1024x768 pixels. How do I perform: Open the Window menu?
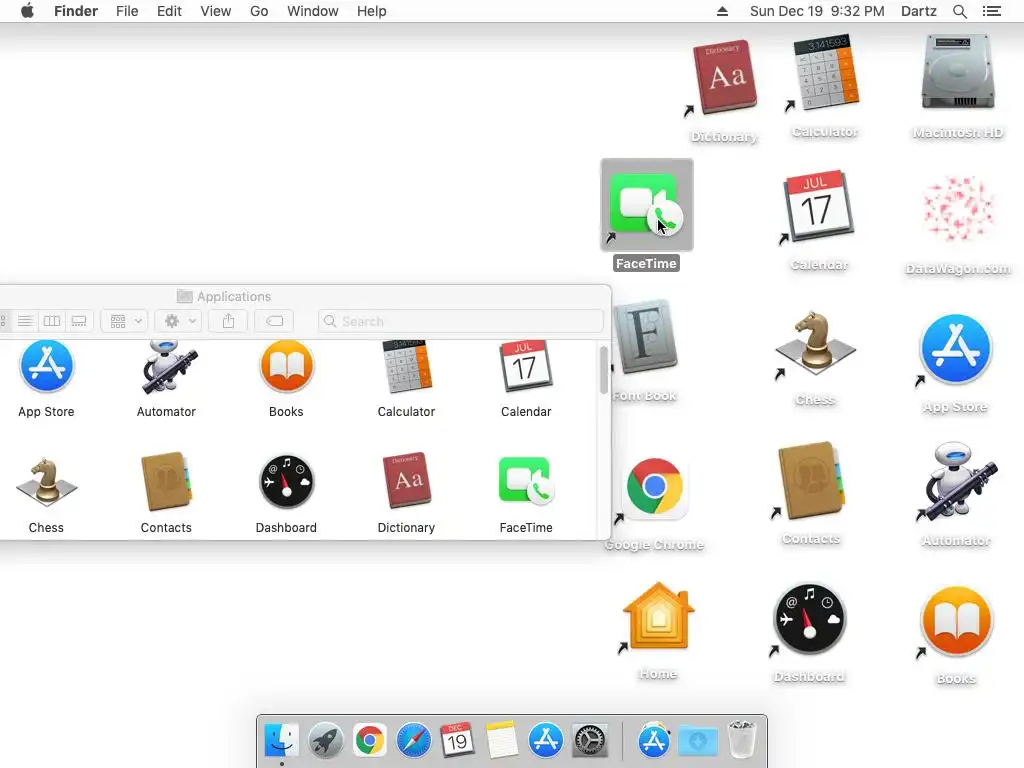click(x=313, y=11)
